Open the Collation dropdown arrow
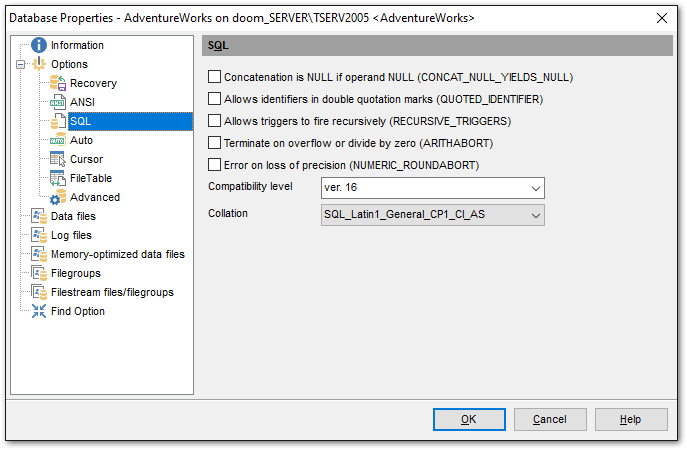The image size is (687, 450). [535, 215]
